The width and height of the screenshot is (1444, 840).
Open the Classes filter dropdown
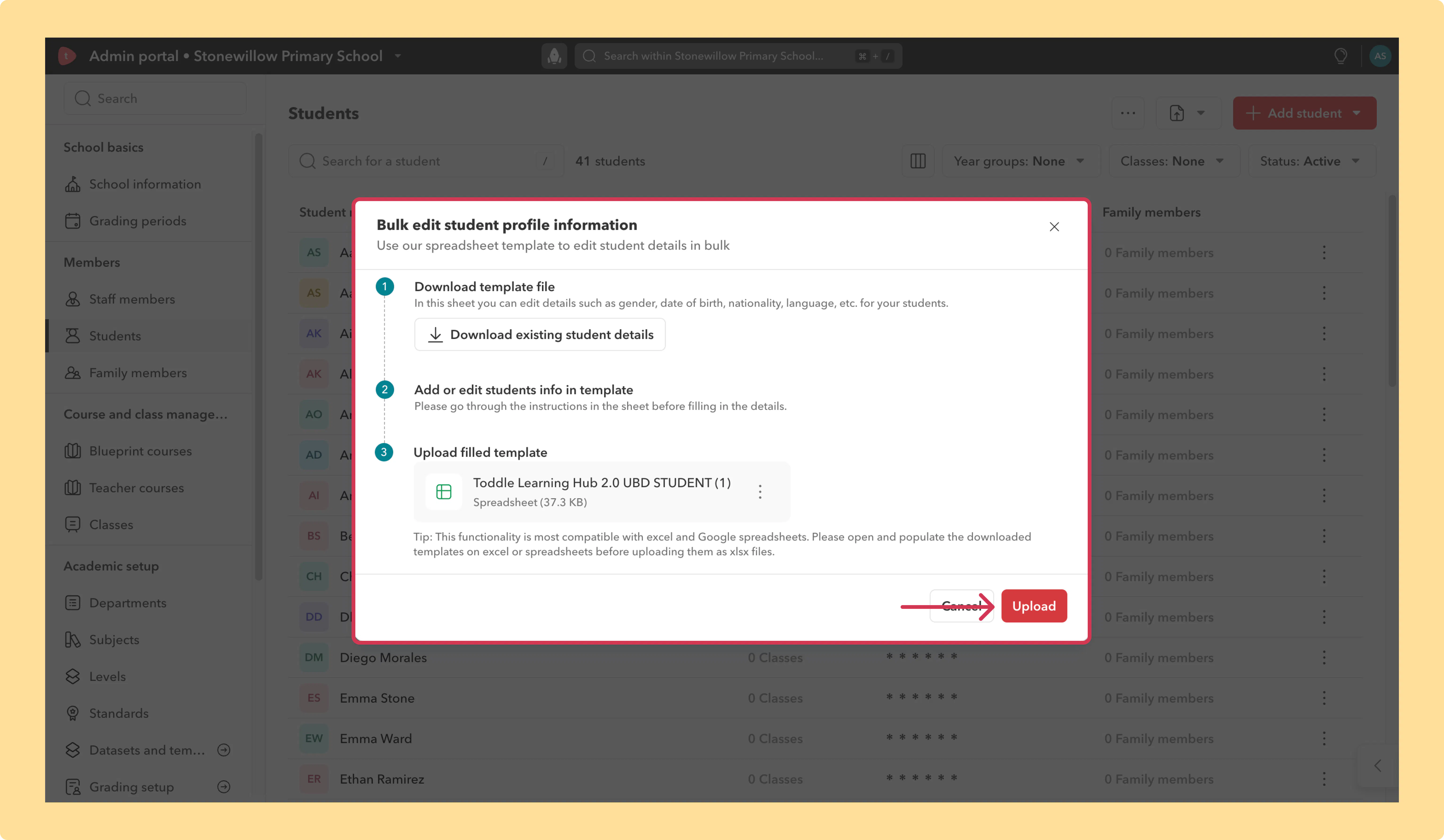tap(1174, 161)
